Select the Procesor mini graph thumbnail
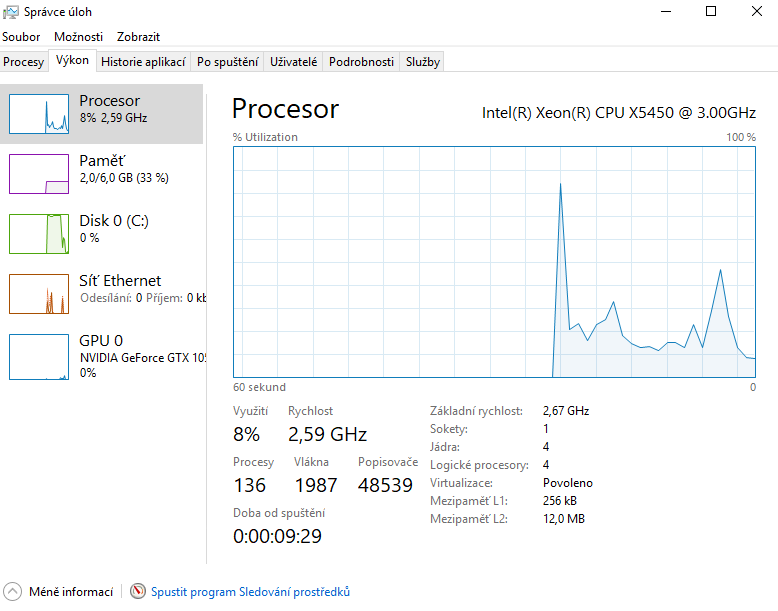This screenshot has width=778, height=611. coord(40,113)
